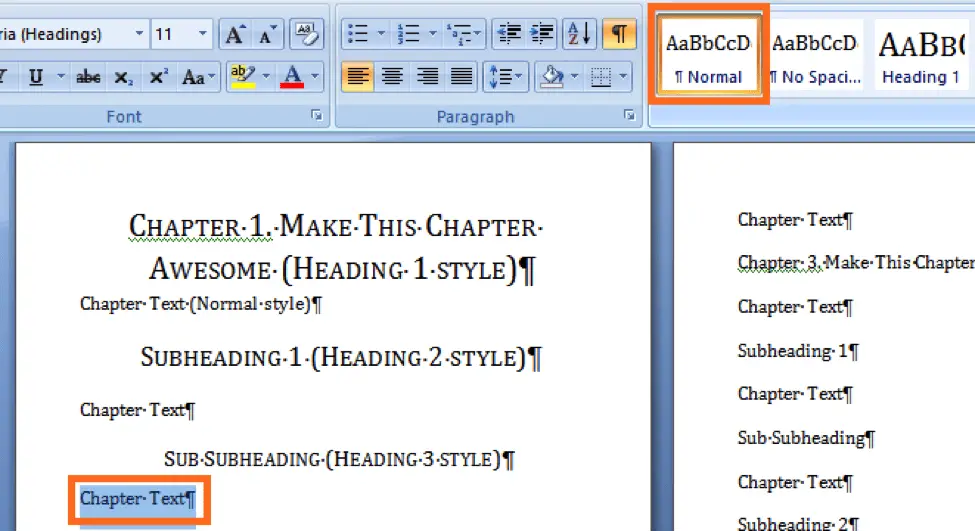Justify the text
This screenshot has width=975, height=532.
tap(461, 76)
